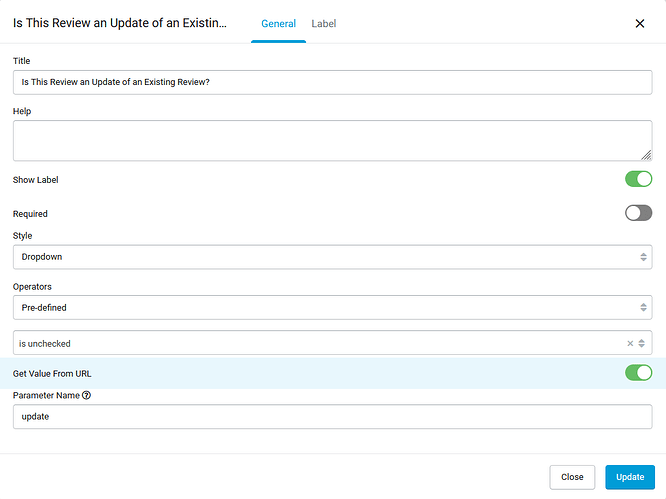Click the Close button in the footer
This screenshot has height=499, width=666.
coord(572,477)
